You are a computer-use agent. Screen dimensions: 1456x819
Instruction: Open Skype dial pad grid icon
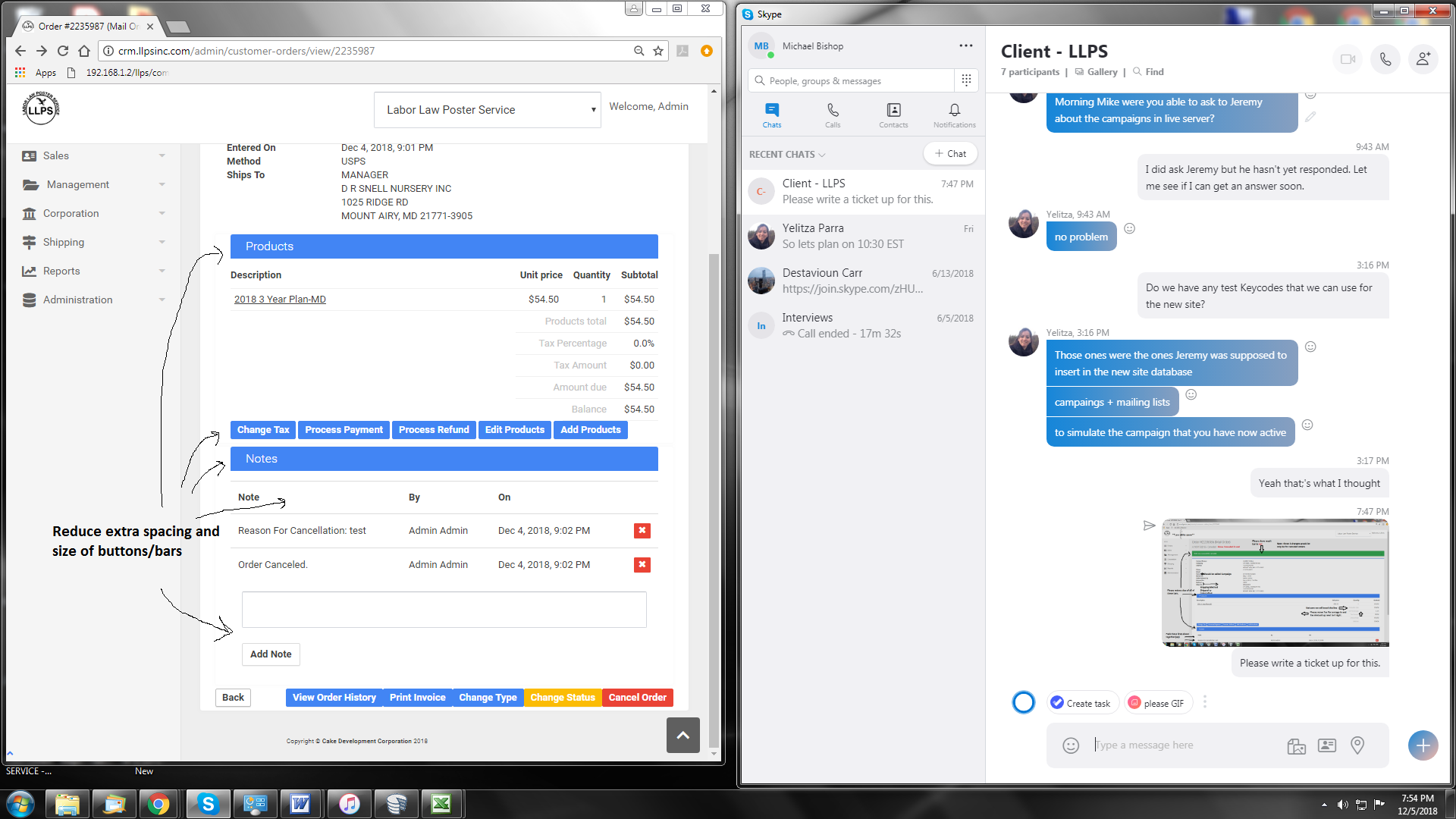pos(966,80)
